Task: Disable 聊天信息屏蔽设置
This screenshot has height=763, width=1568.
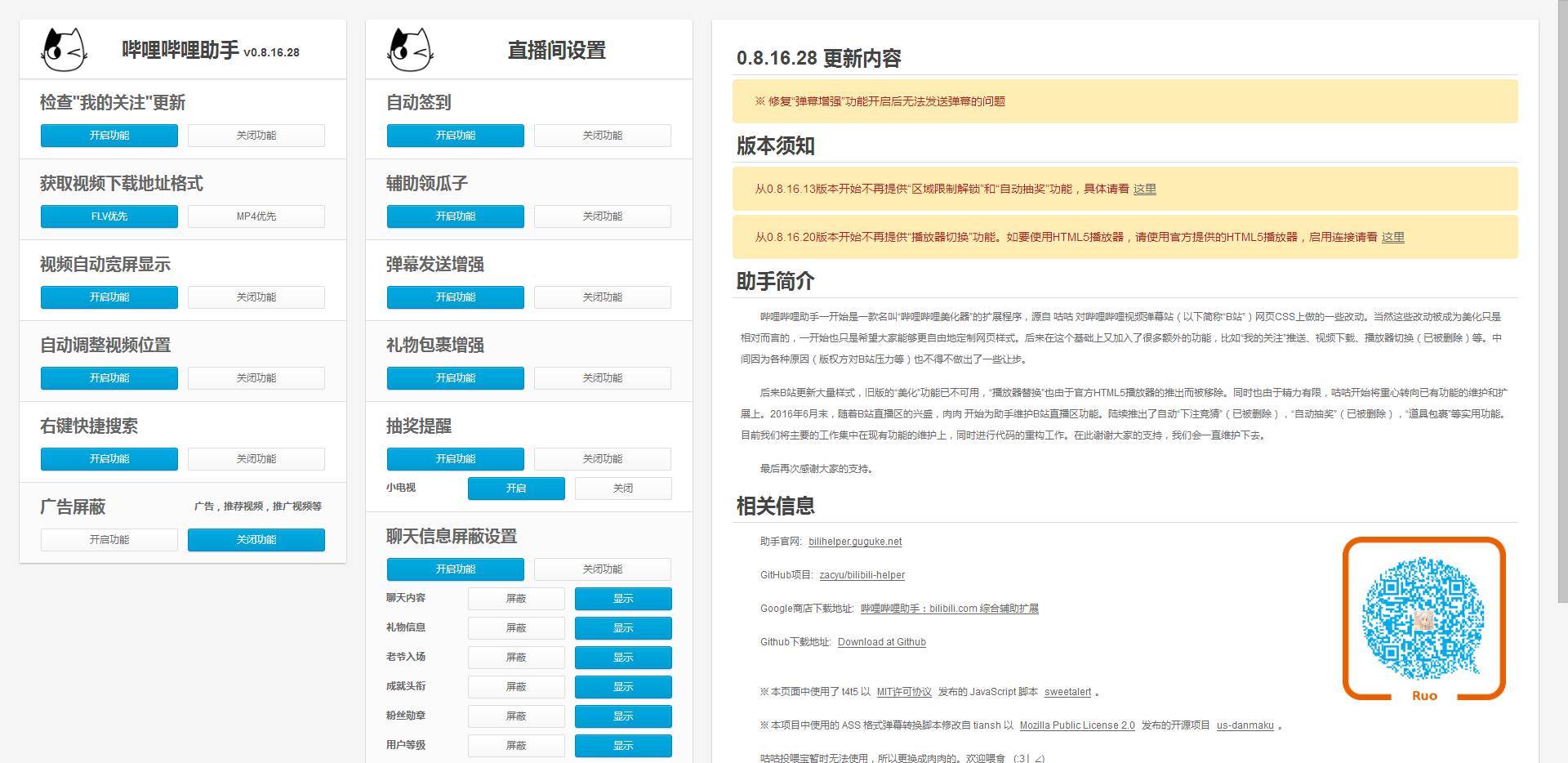Action: [602, 569]
